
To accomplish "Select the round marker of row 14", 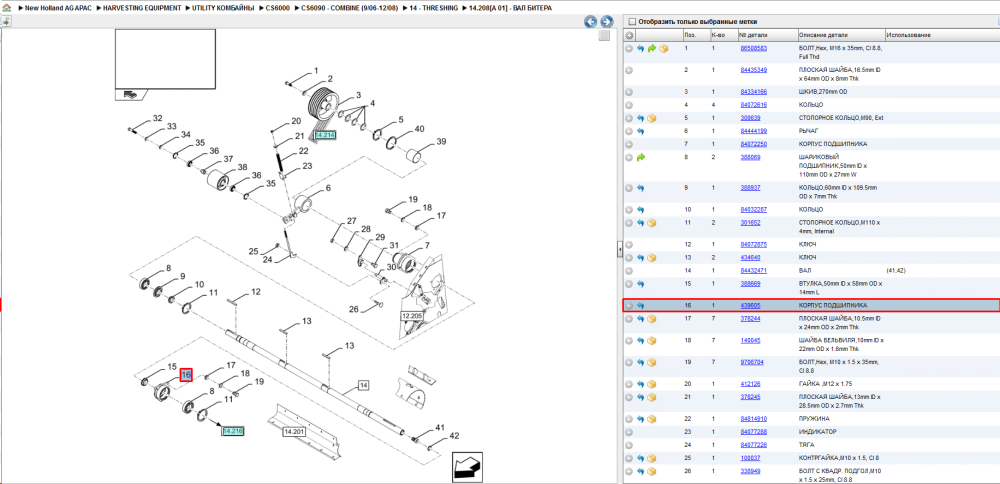I will [x=629, y=270].
